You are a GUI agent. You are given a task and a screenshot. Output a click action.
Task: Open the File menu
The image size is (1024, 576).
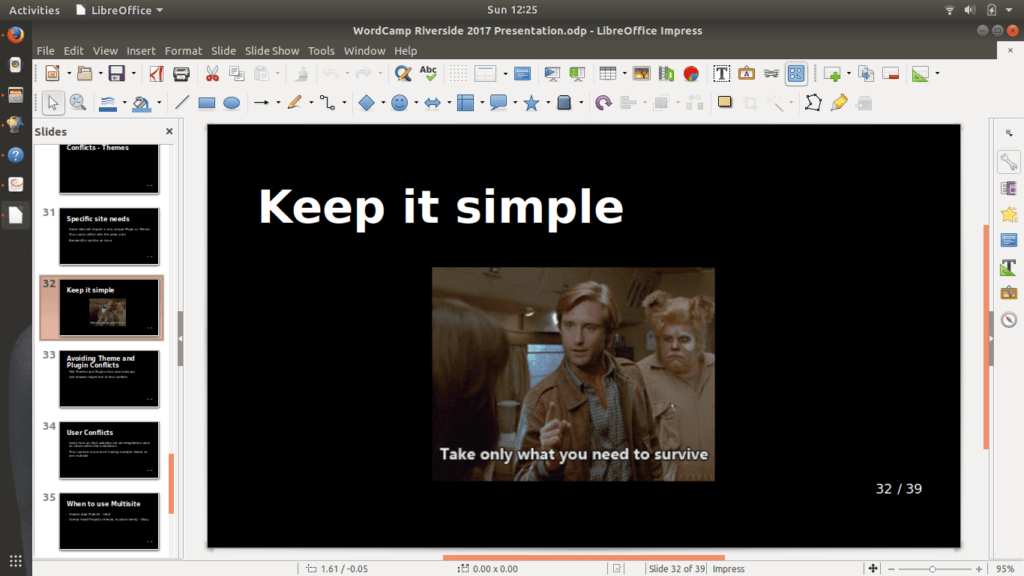point(46,51)
